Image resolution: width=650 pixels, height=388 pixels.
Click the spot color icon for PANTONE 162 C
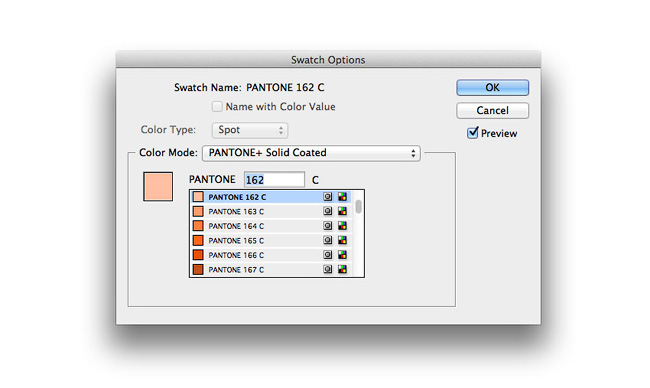(327, 197)
